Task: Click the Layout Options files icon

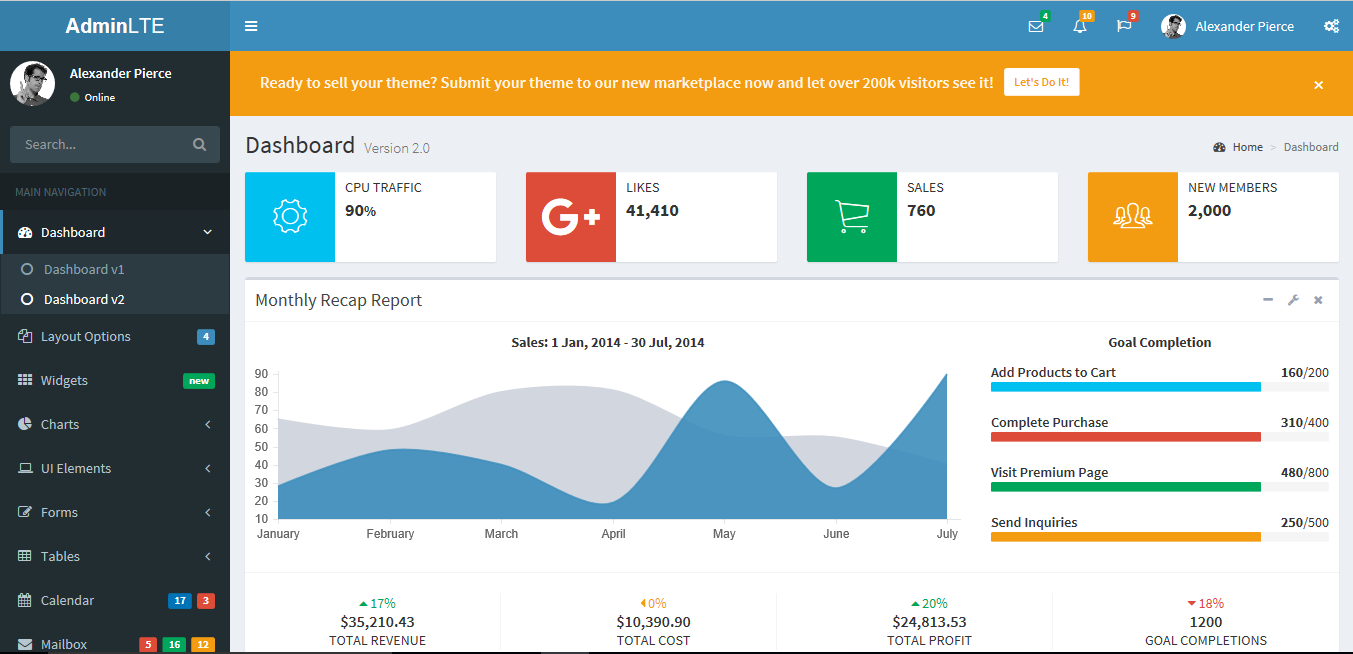Action: click(25, 336)
